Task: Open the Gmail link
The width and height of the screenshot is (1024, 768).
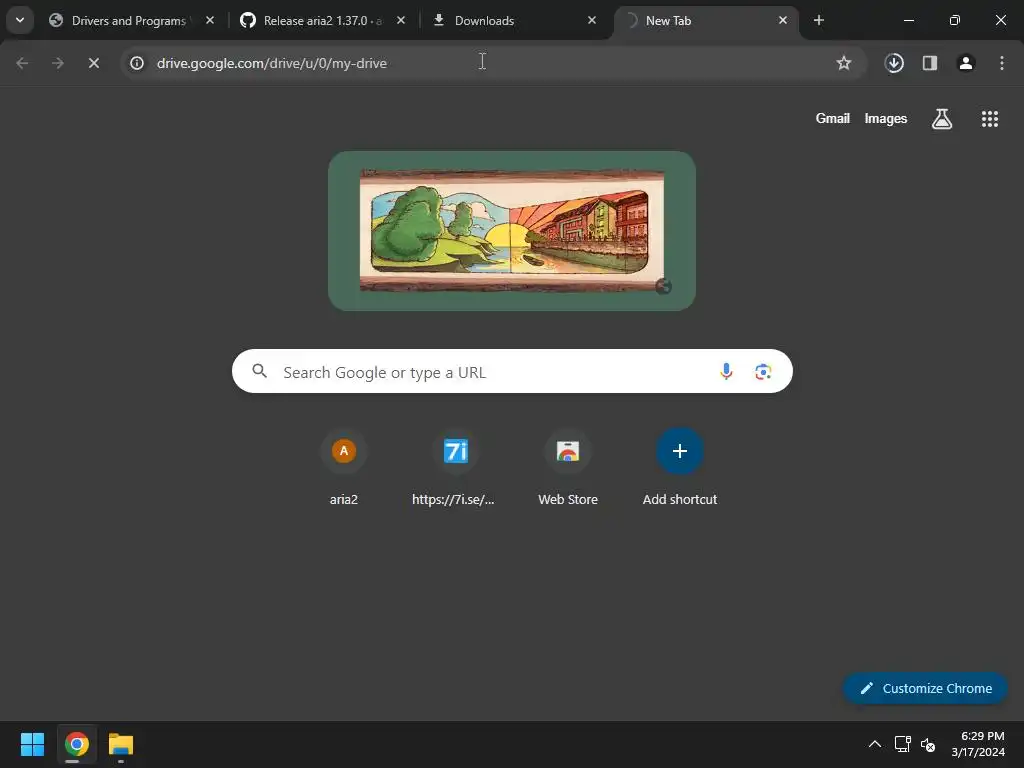Action: [833, 118]
